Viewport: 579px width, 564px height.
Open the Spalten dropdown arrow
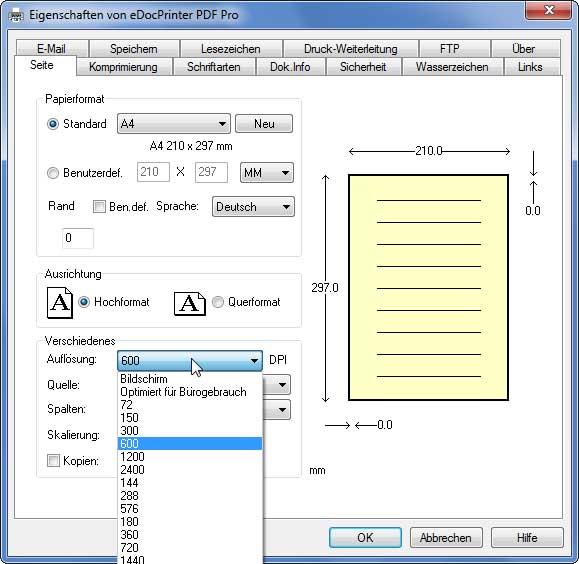click(x=282, y=410)
